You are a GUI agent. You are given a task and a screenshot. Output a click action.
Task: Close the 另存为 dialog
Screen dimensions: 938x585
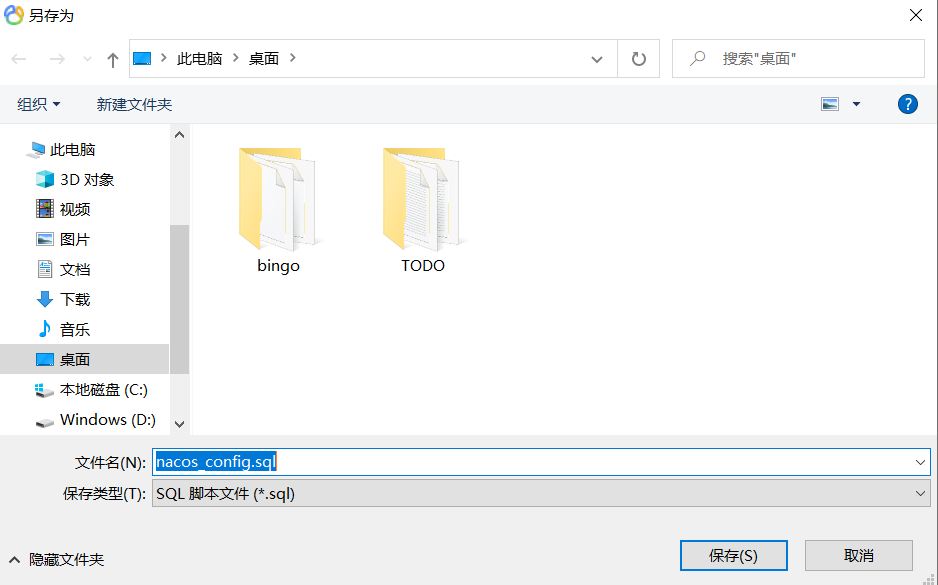916,15
